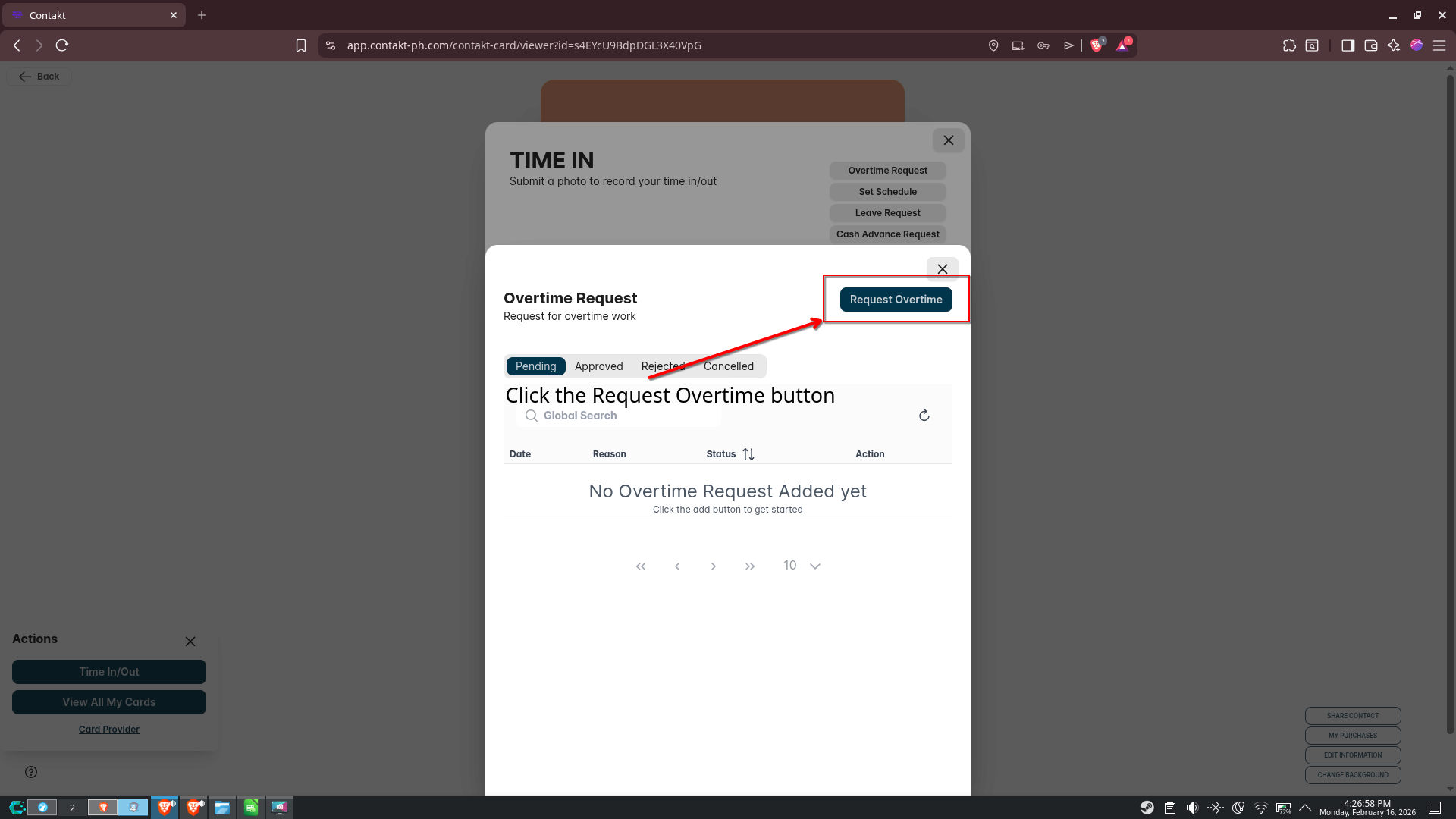Bookmark this page icon
Viewport: 1456px width, 819px height.
point(301,45)
